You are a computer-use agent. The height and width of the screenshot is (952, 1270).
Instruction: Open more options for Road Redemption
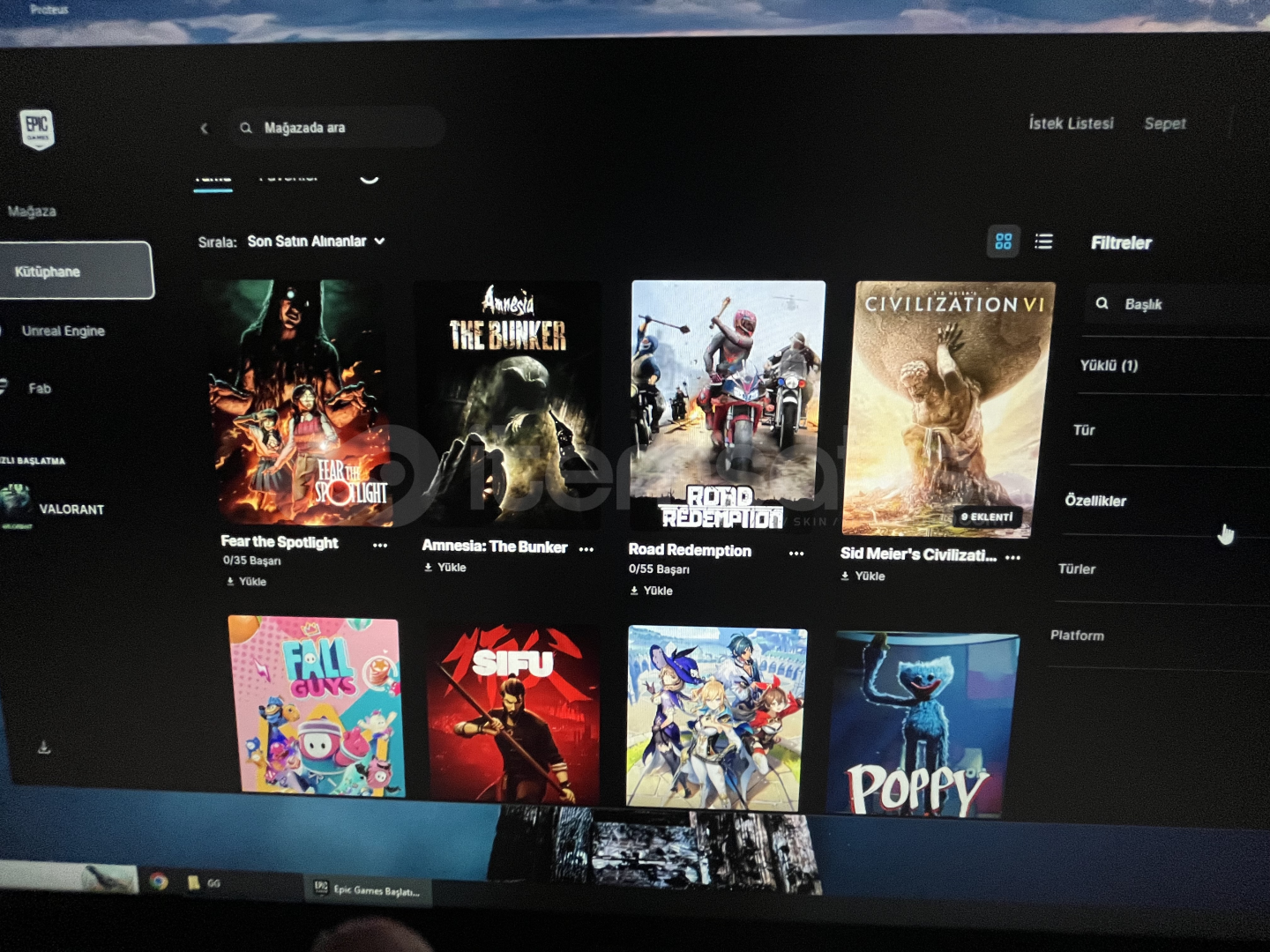click(796, 554)
